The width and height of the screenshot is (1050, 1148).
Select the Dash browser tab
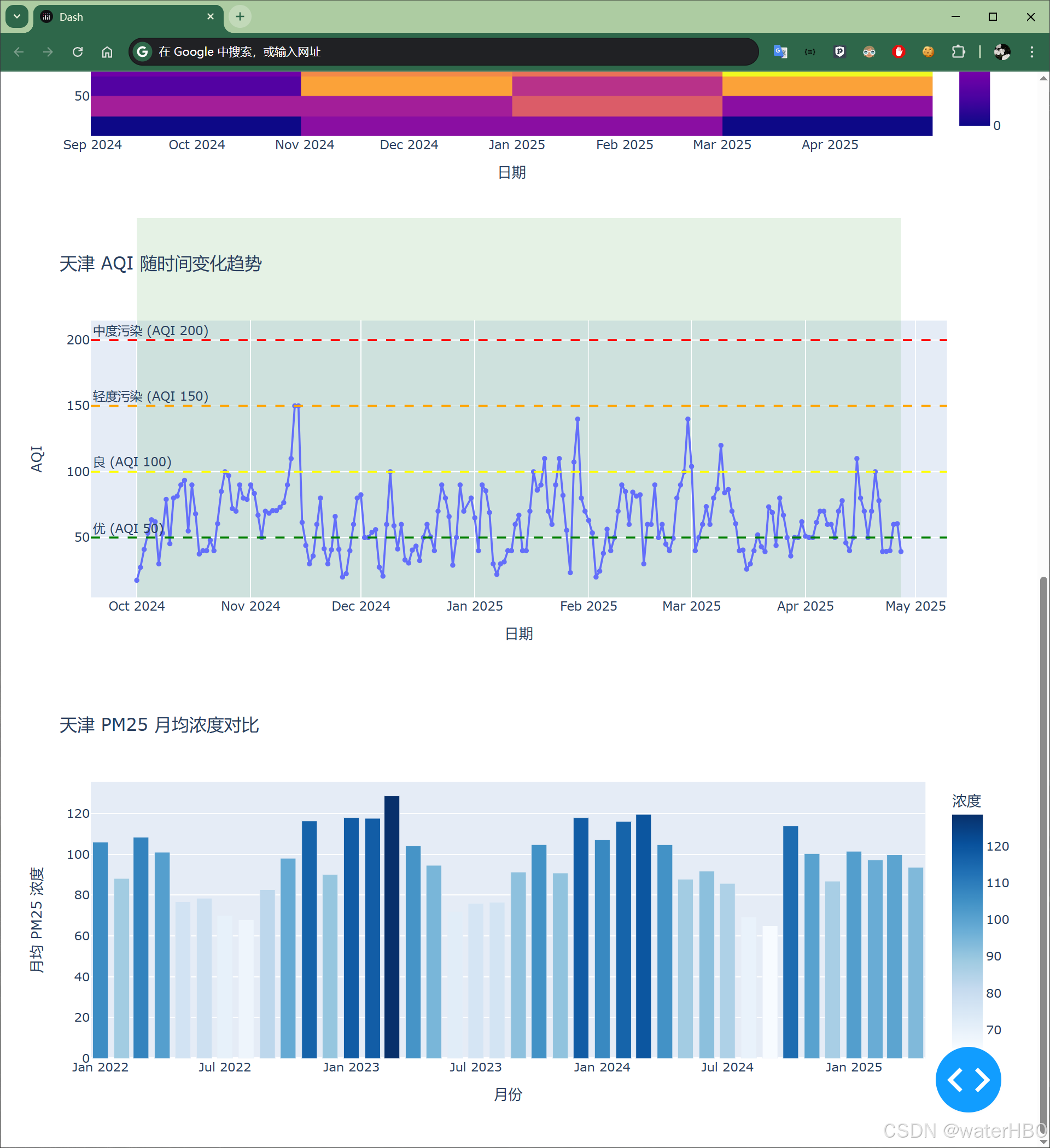[x=114, y=17]
